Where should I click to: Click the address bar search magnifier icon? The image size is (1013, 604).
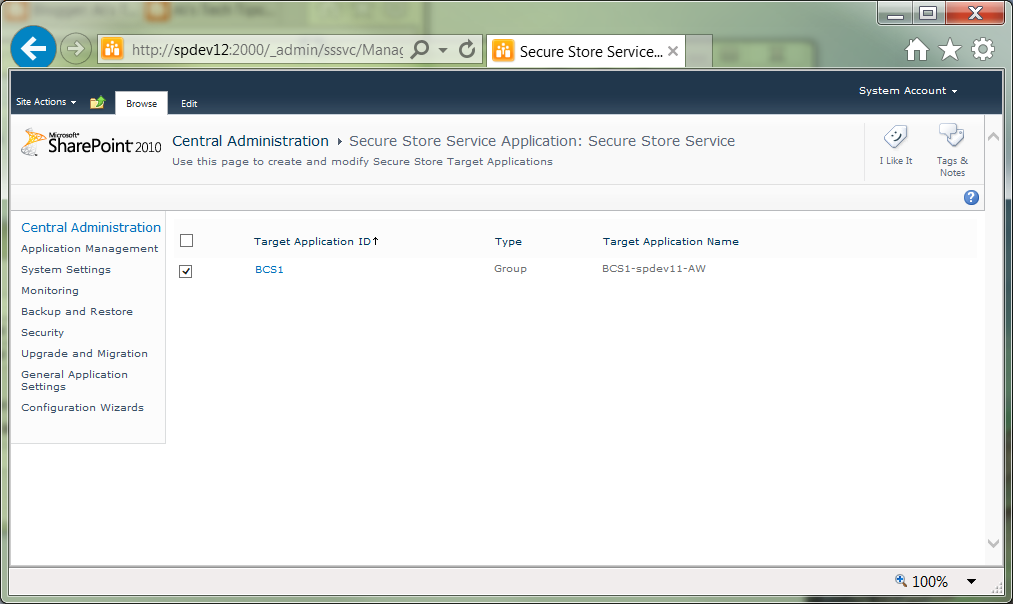tap(420, 48)
